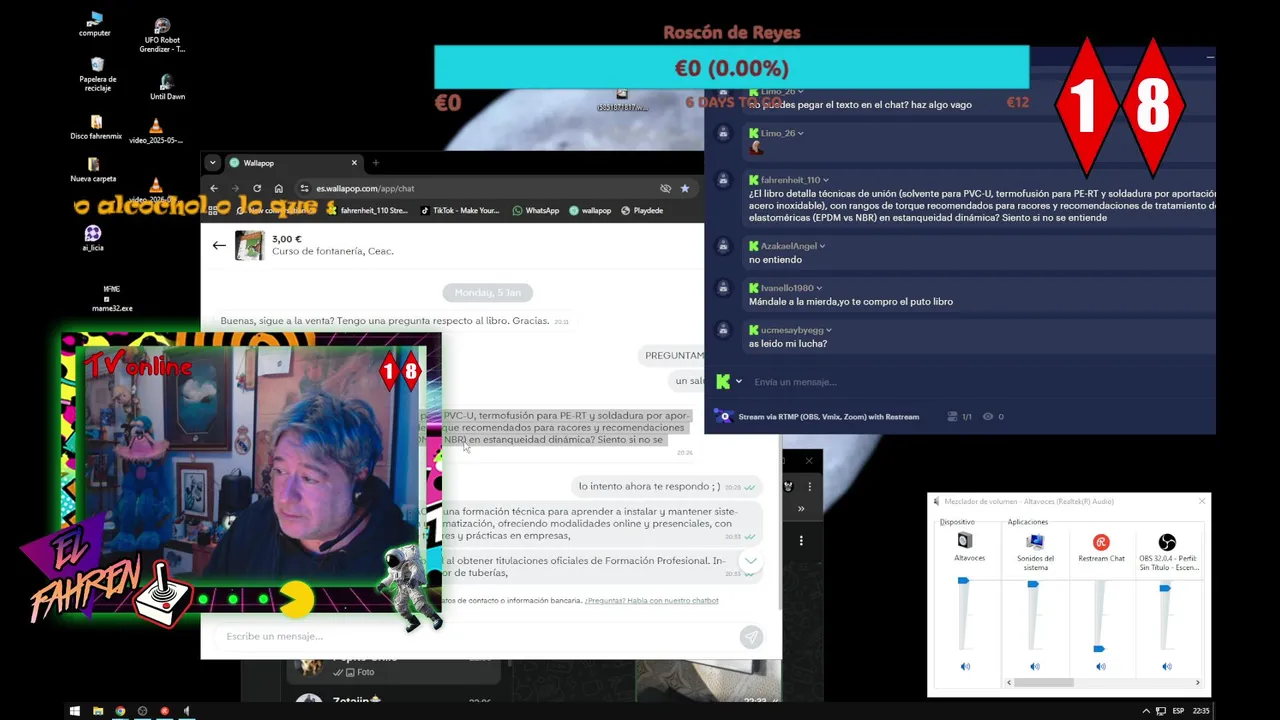The image size is (1280, 720).
Task: Click the Restream Chat app icon in mixer
Action: 1101,542
